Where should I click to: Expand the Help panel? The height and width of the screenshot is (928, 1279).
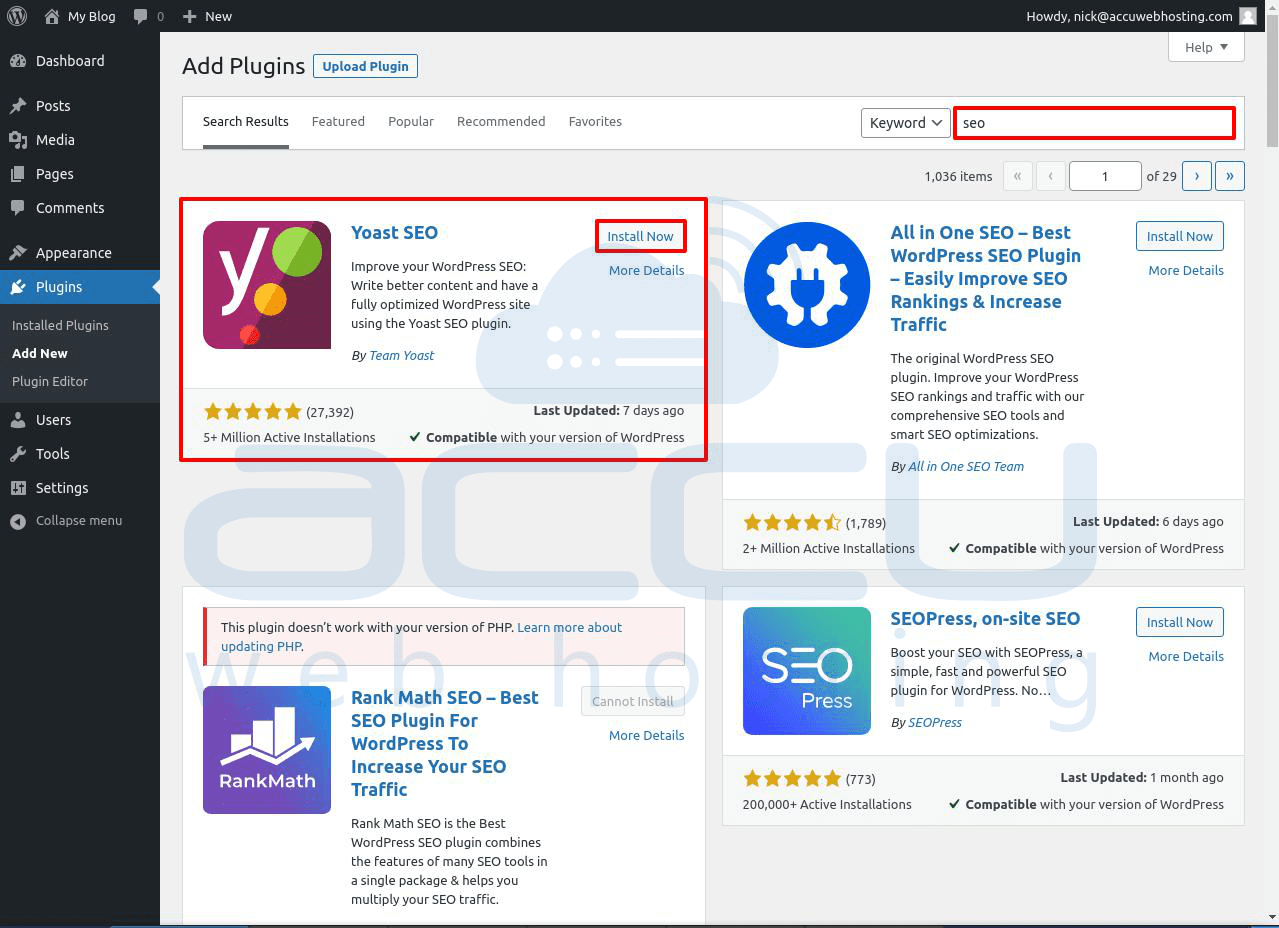tap(1206, 47)
